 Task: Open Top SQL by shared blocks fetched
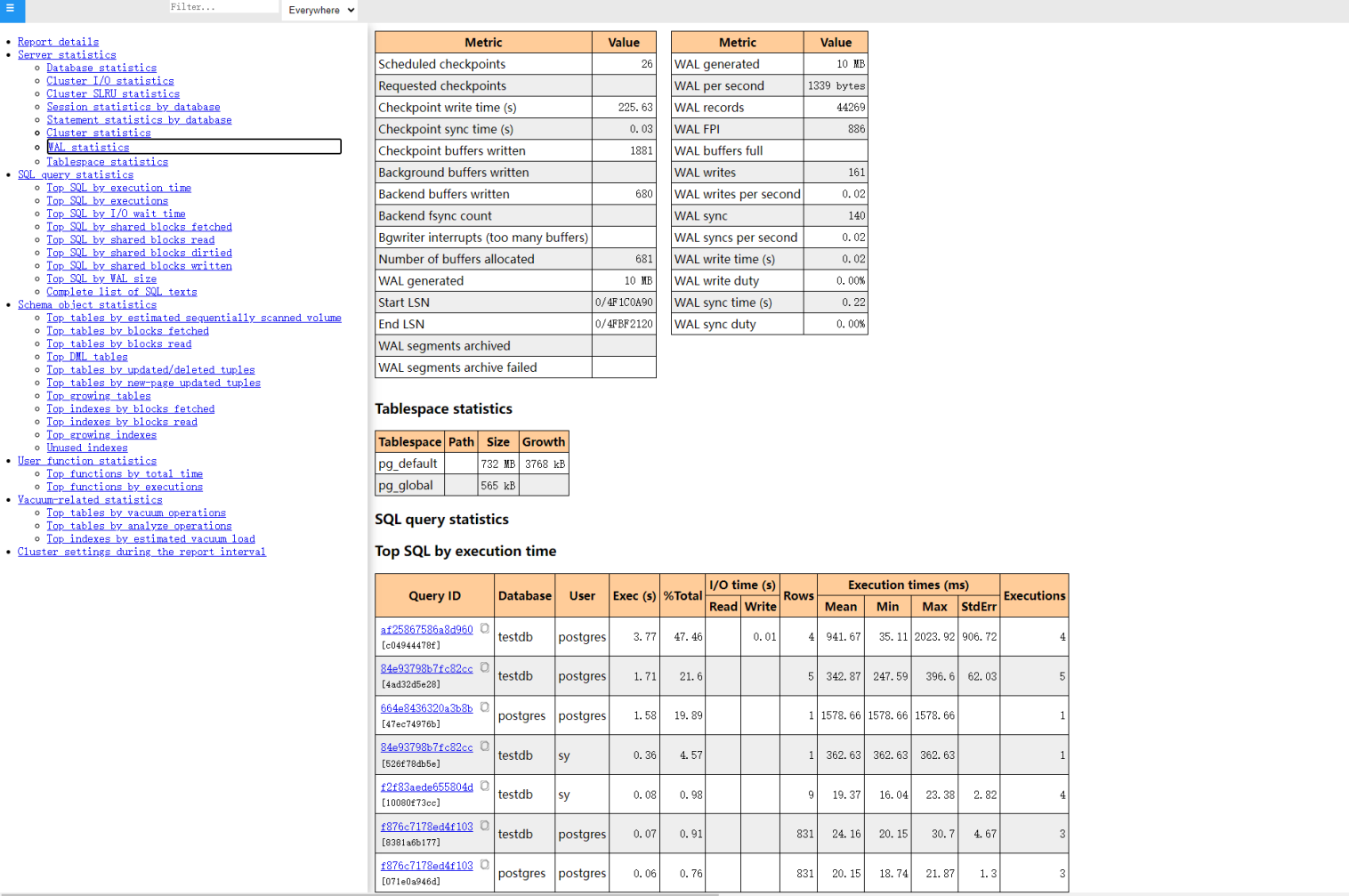(140, 227)
